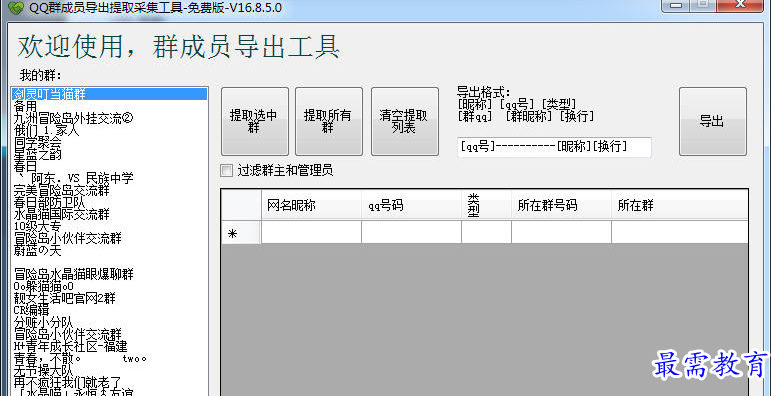Image resolution: width=776 pixels, height=396 pixels.
Task: Click the new-row cell under 网名昵称
Action: tap(311, 232)
